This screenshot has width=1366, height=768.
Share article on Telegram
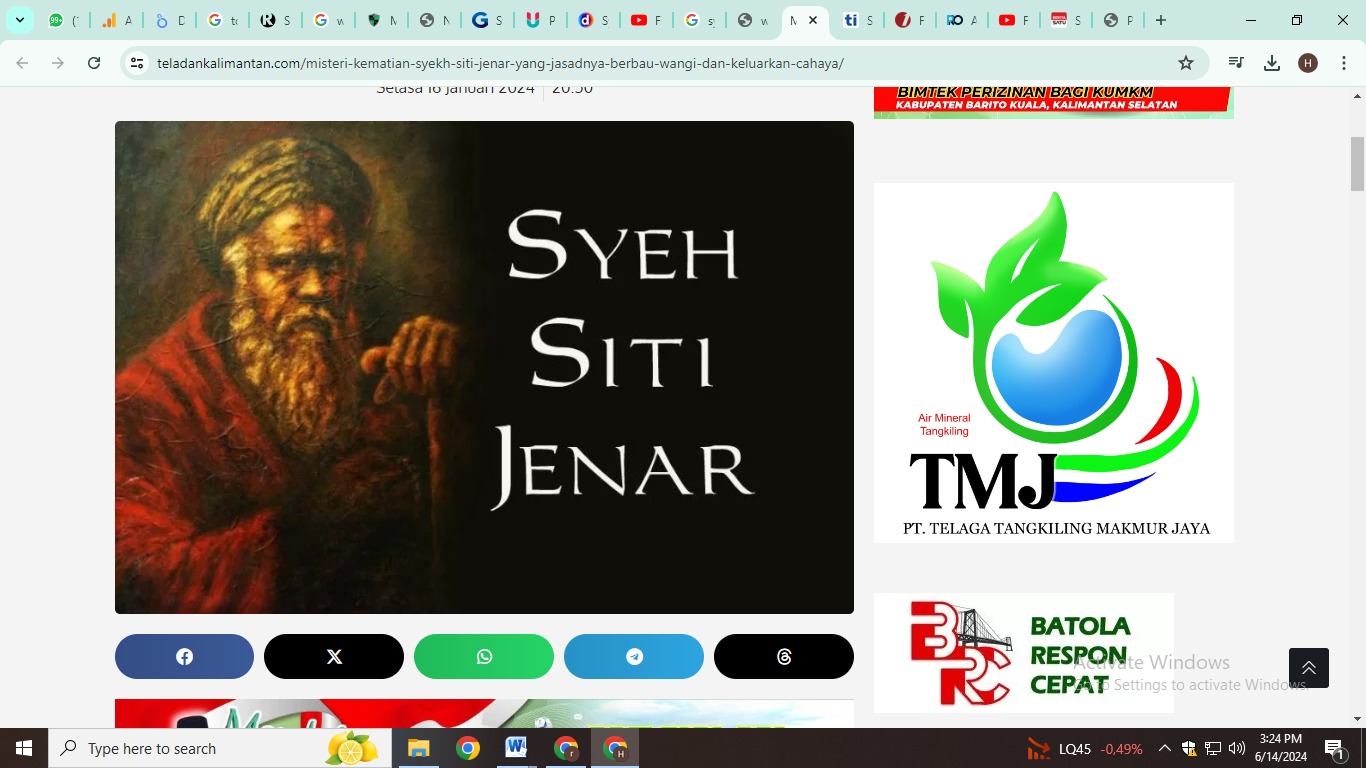[x=634, y=657]
